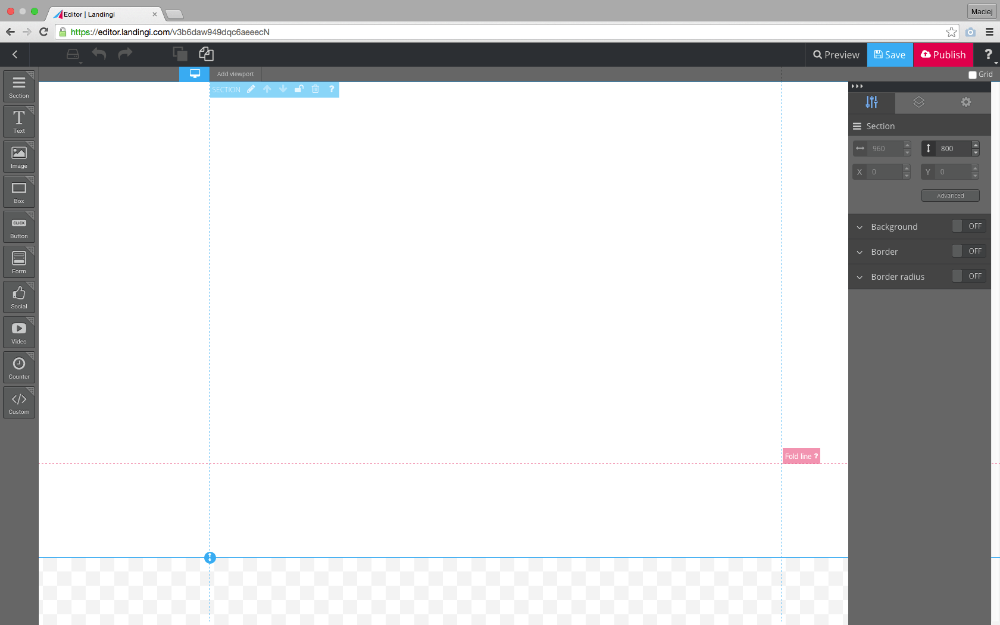Expand the Background settings chevron

(x=859, y=227)
